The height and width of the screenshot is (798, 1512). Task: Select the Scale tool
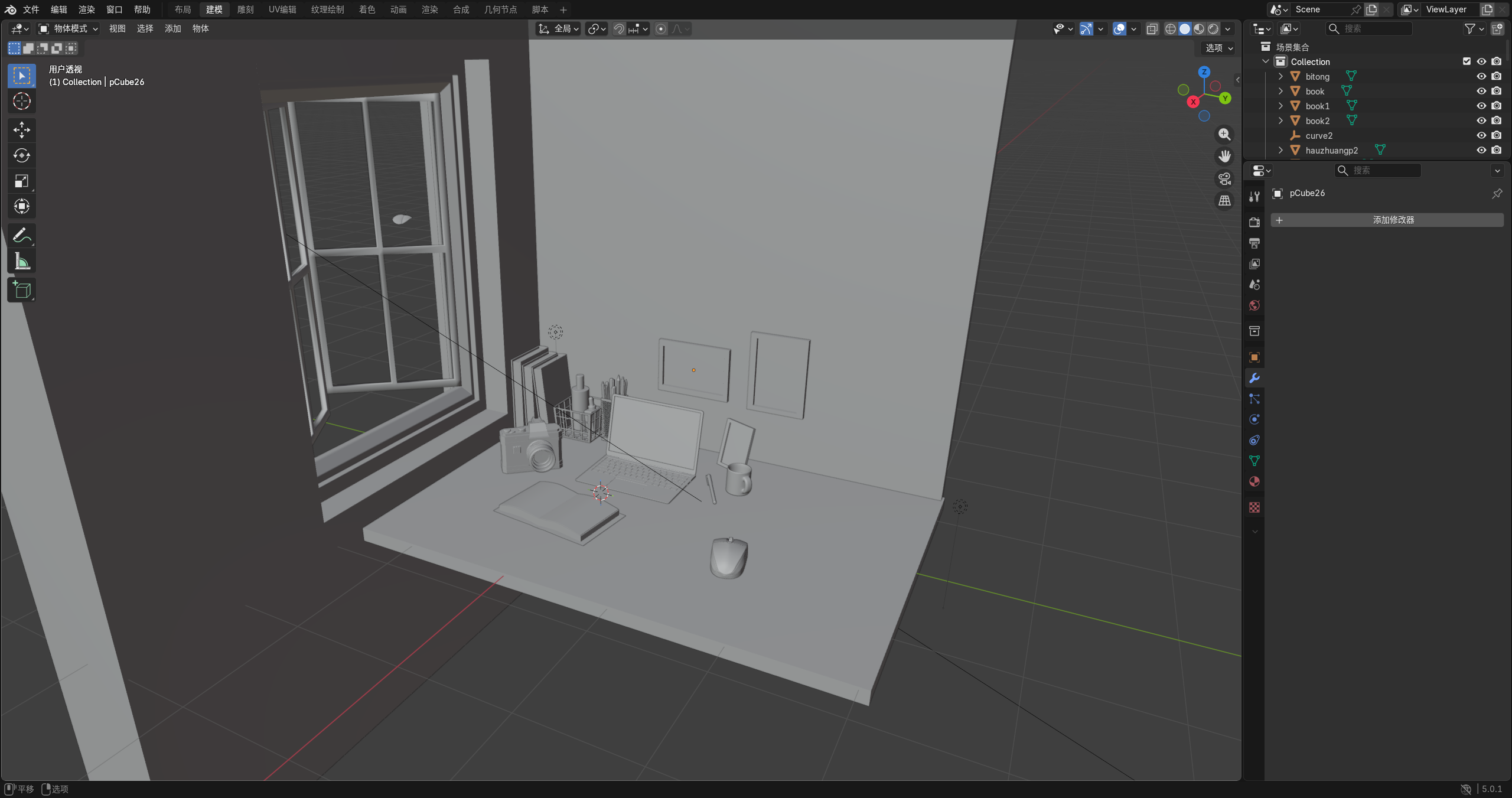pyautogui.click(x=22, y=181)
